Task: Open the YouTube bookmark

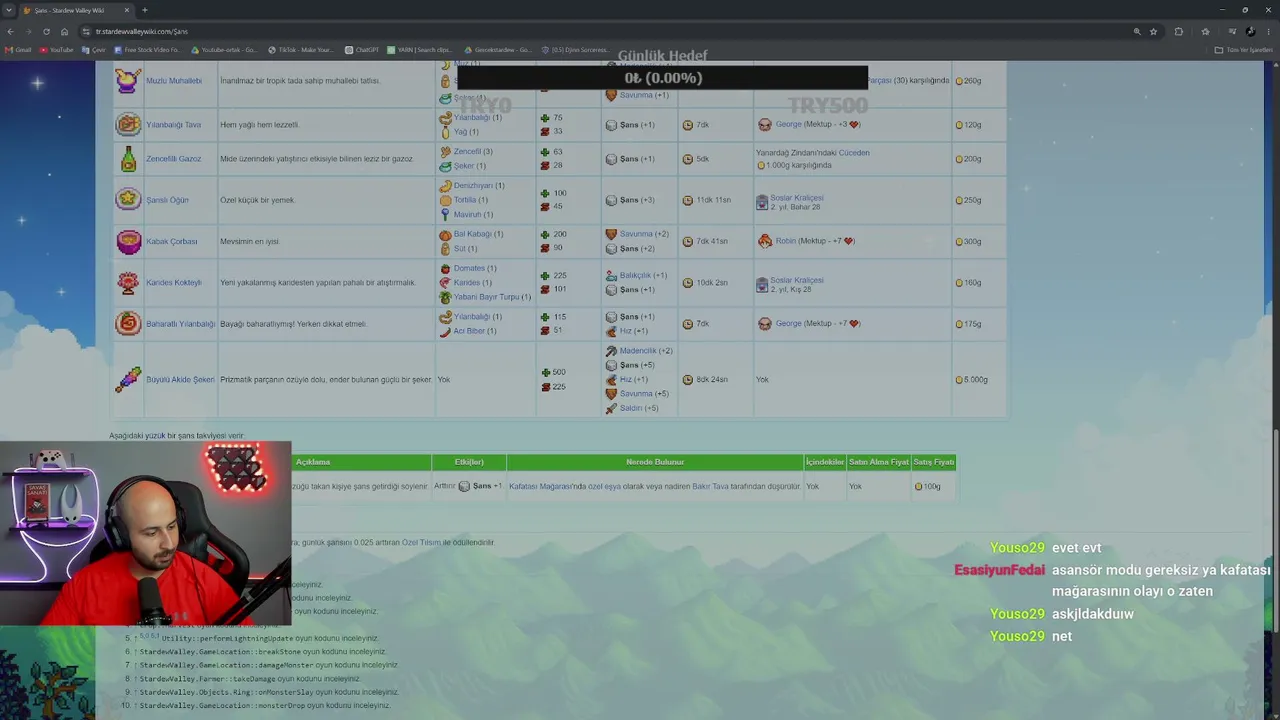Action: point(56,50)
